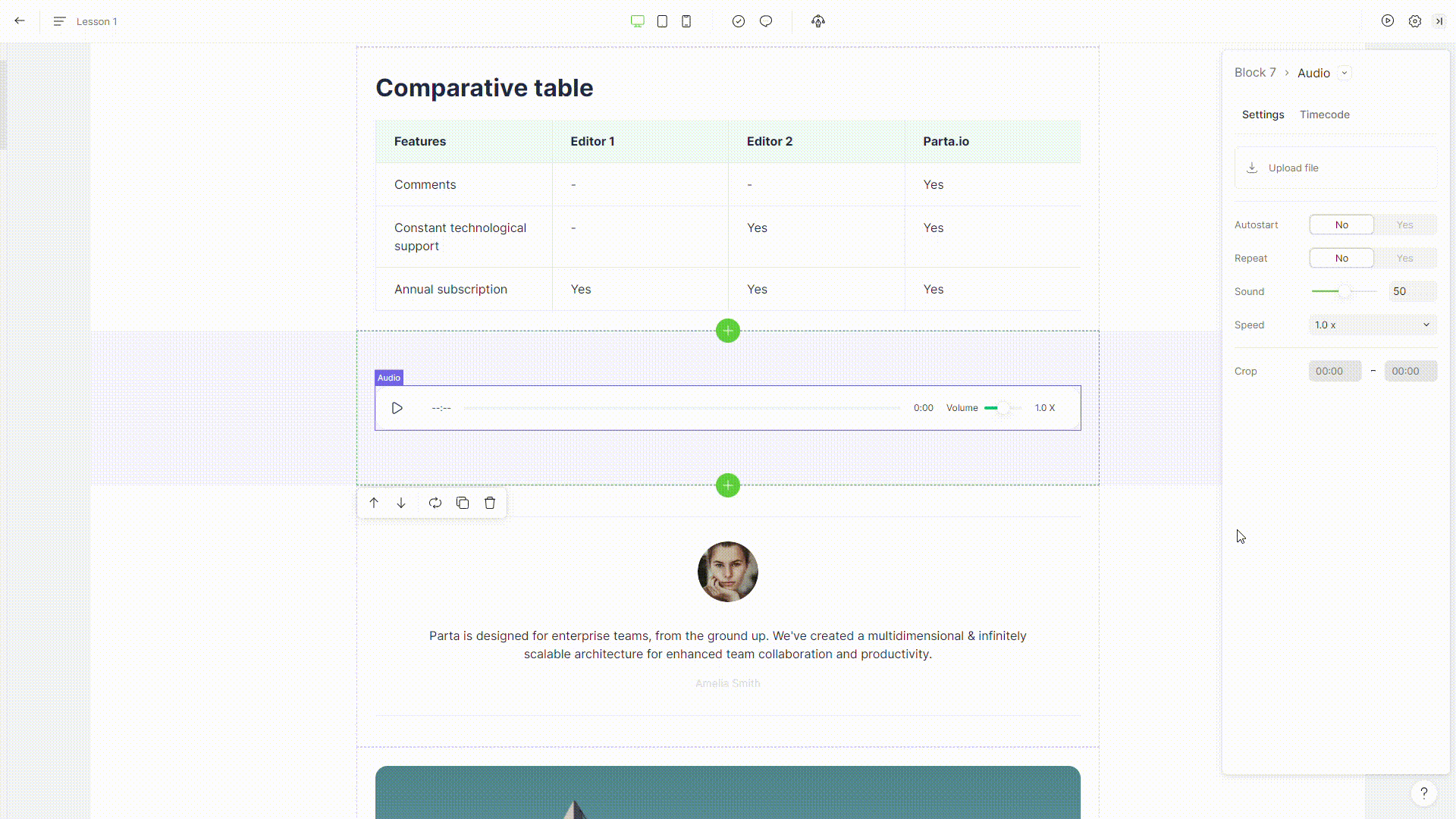Select the Settings tab
Viewport: 1456px width, 819px height.
(x=1263, y=115)
